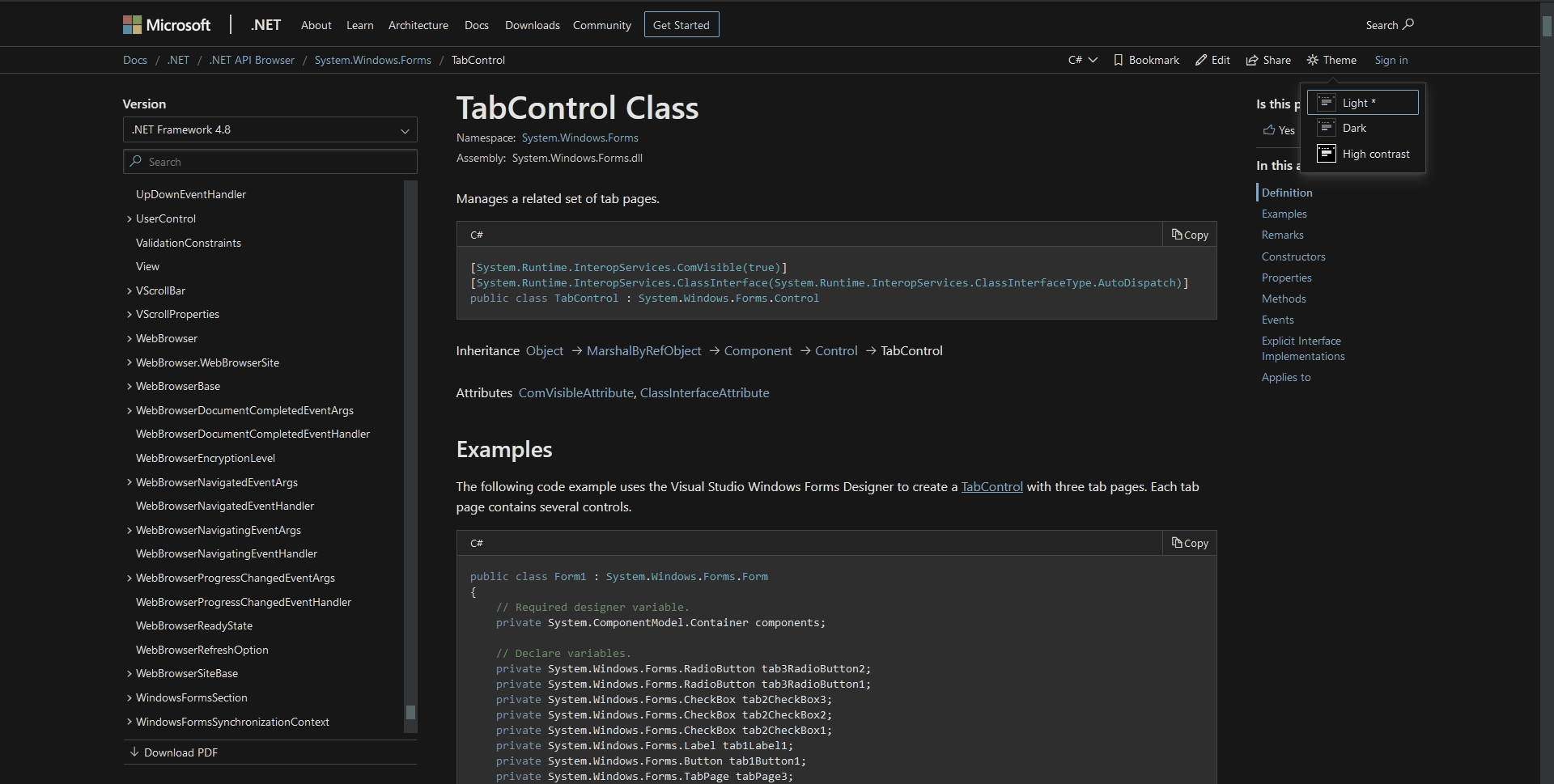Click the Theme sun icon

click(x=1313, y=60)
